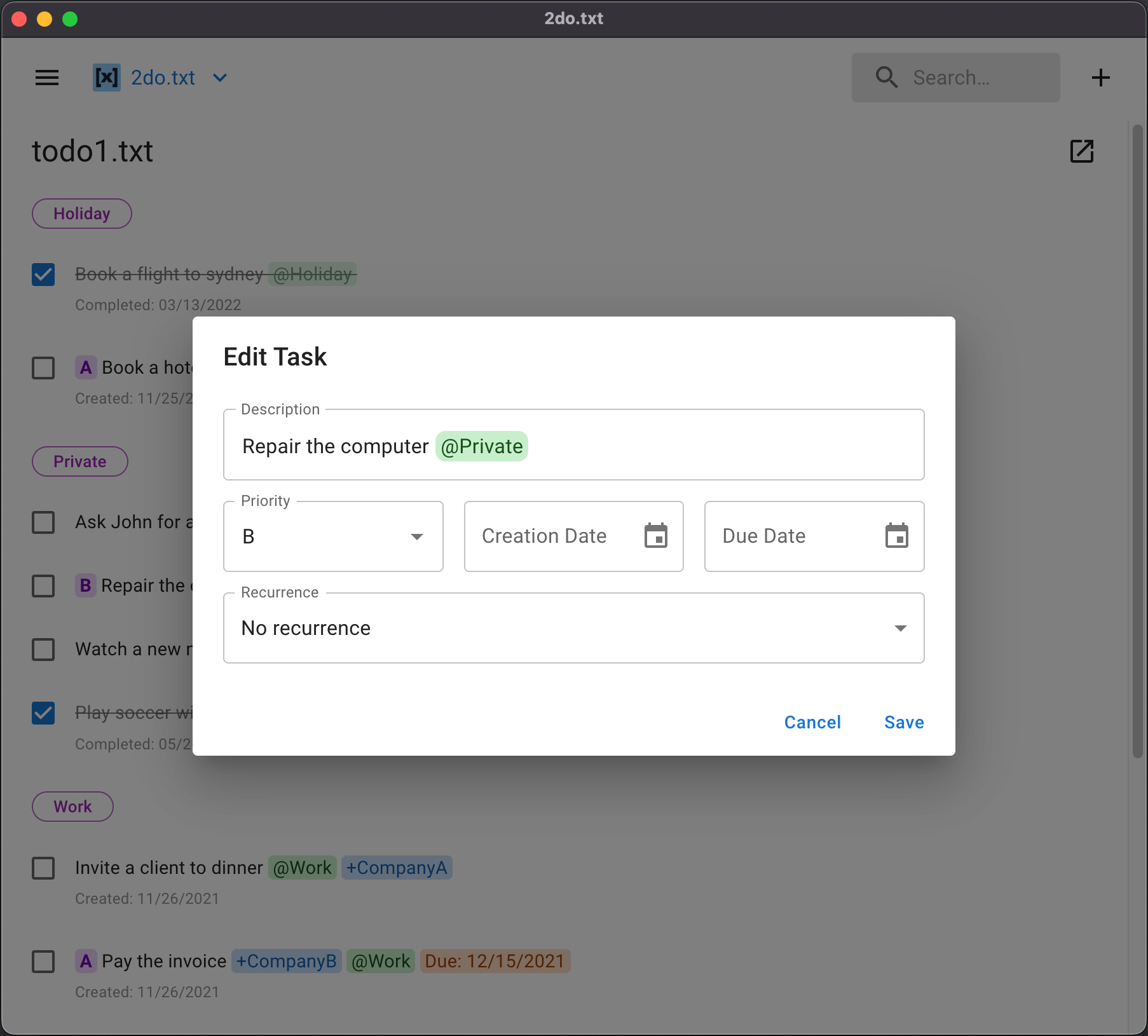This screenshot has width=1148, height=1036.
Task: Open the hamburger side menu
Action: [x=47, y=78]
